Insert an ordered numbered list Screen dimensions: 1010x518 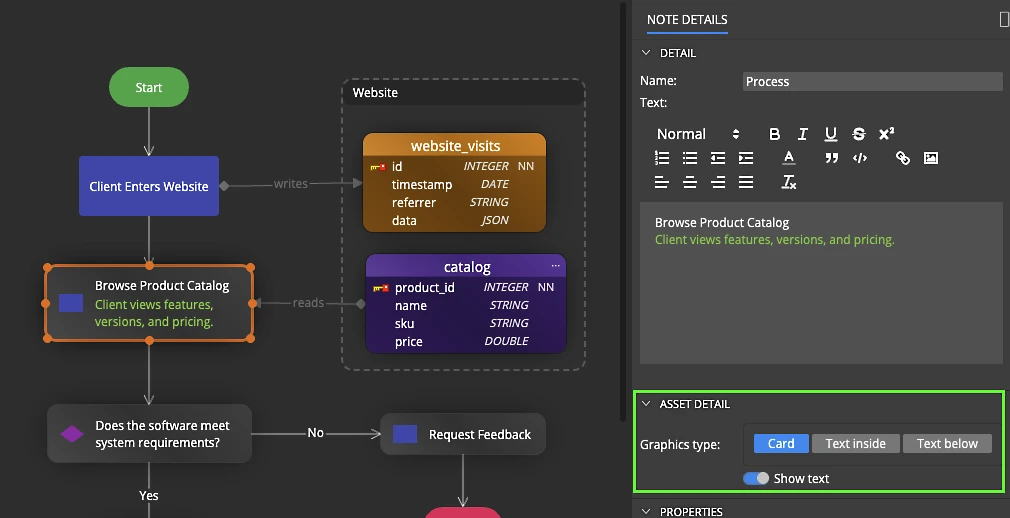pos(662,158)
